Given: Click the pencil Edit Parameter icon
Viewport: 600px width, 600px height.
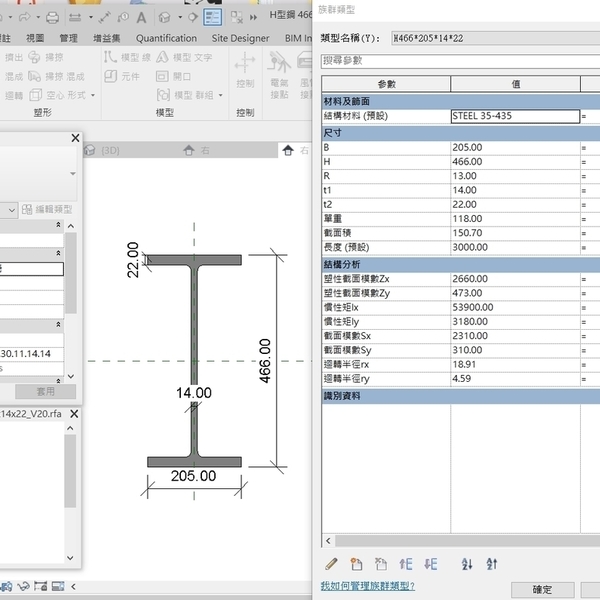Looking at the screenshot, I should click(332, 564).
